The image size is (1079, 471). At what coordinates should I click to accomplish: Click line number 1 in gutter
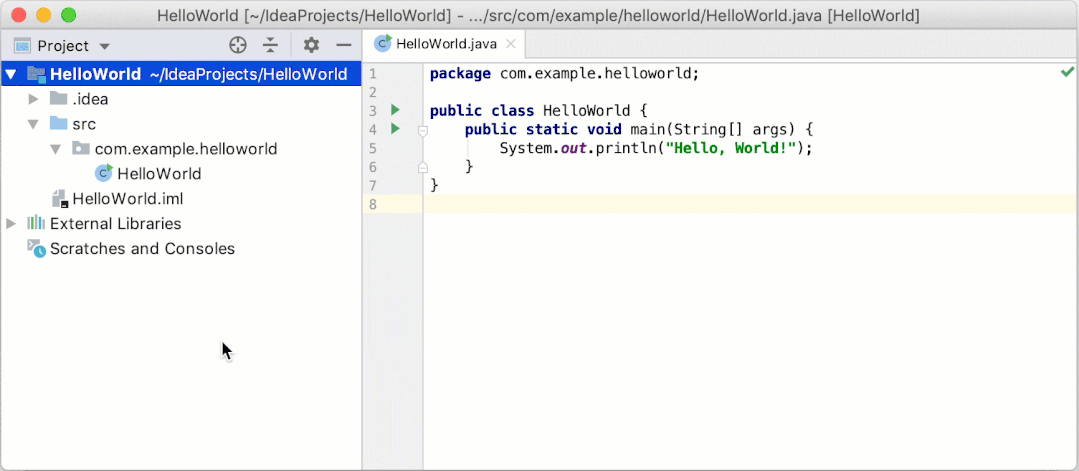372,74
